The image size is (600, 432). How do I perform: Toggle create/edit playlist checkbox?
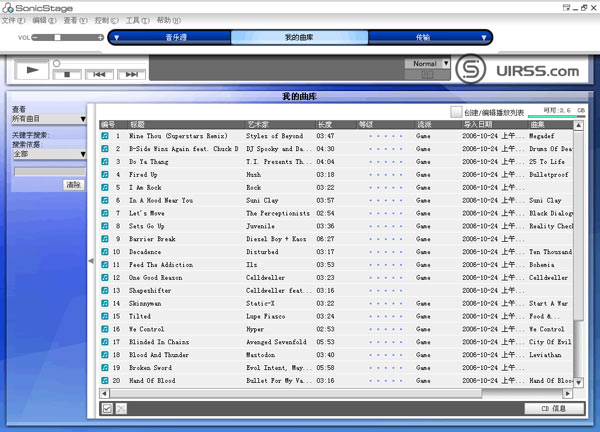(x=456, y=112)
